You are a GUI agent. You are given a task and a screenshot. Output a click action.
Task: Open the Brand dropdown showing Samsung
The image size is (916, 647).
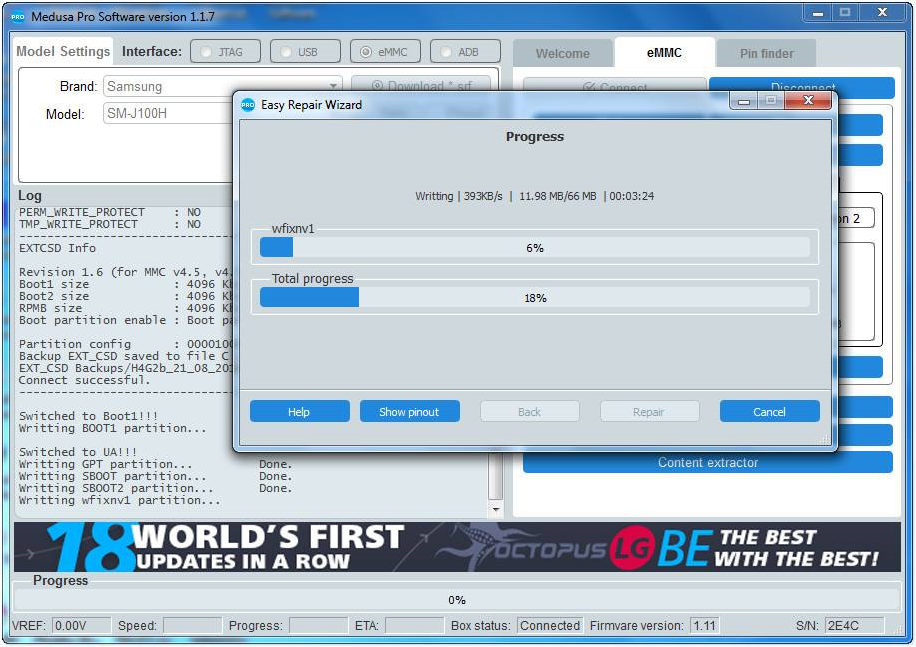pos(222,86)
